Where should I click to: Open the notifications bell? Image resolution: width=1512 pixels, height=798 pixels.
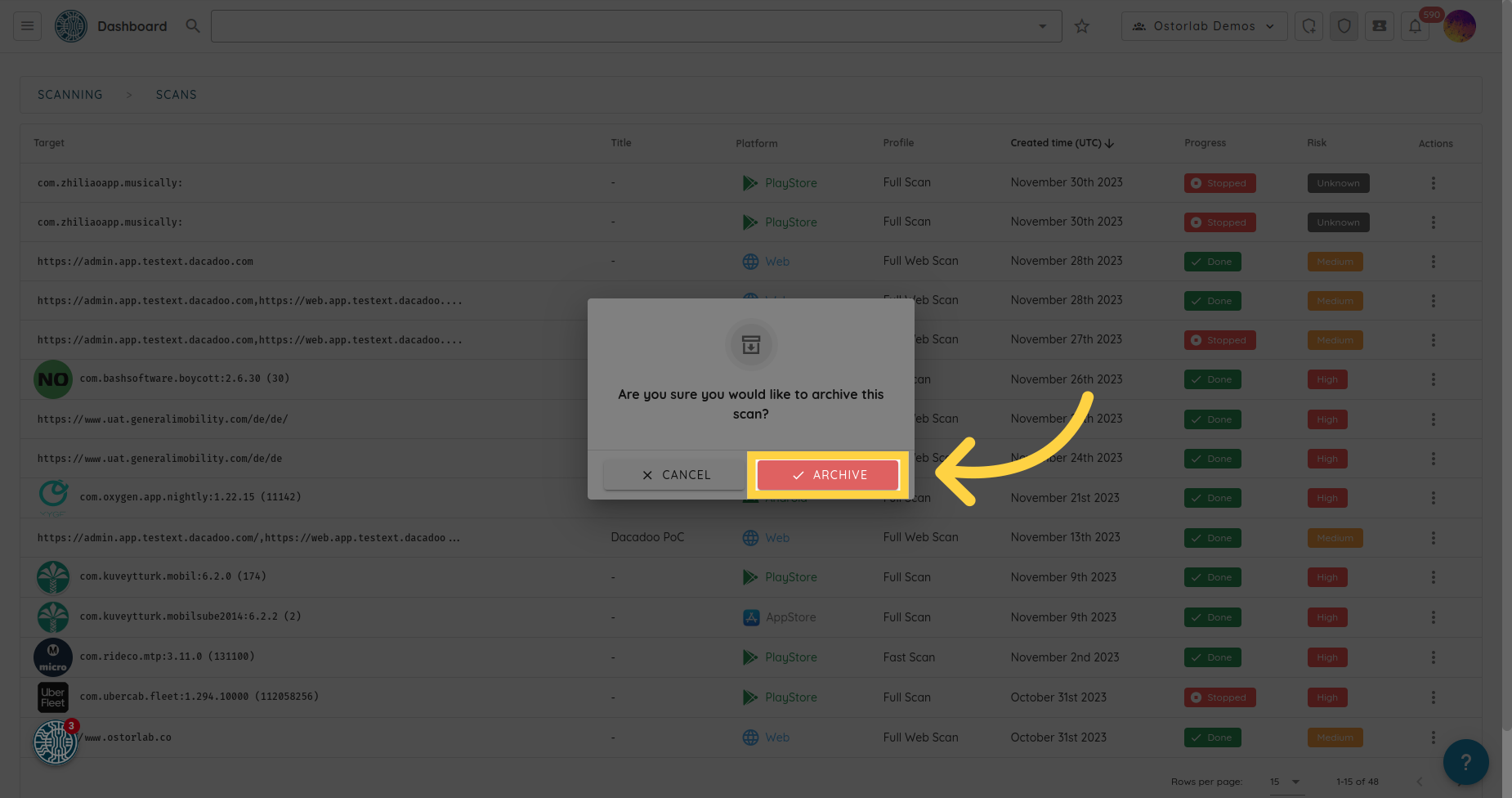coord(1415,26)
